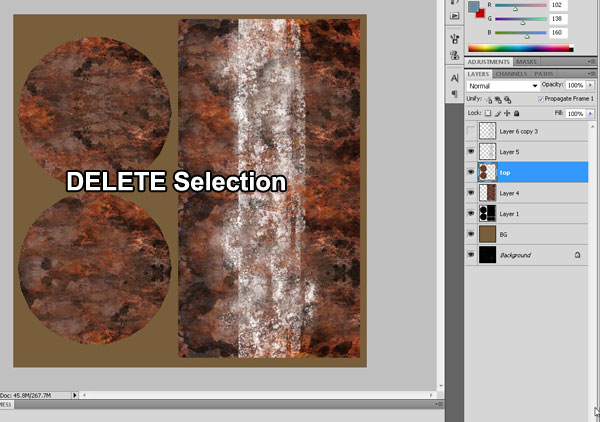Switch to the Masks tab

click(526, 61)
